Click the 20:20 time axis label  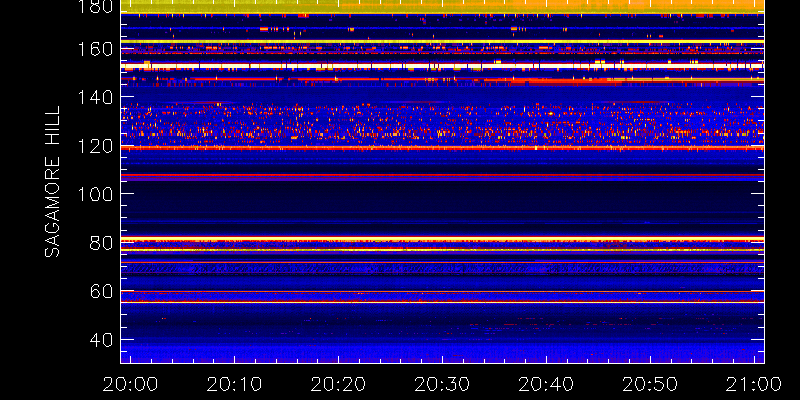[338, 384]
